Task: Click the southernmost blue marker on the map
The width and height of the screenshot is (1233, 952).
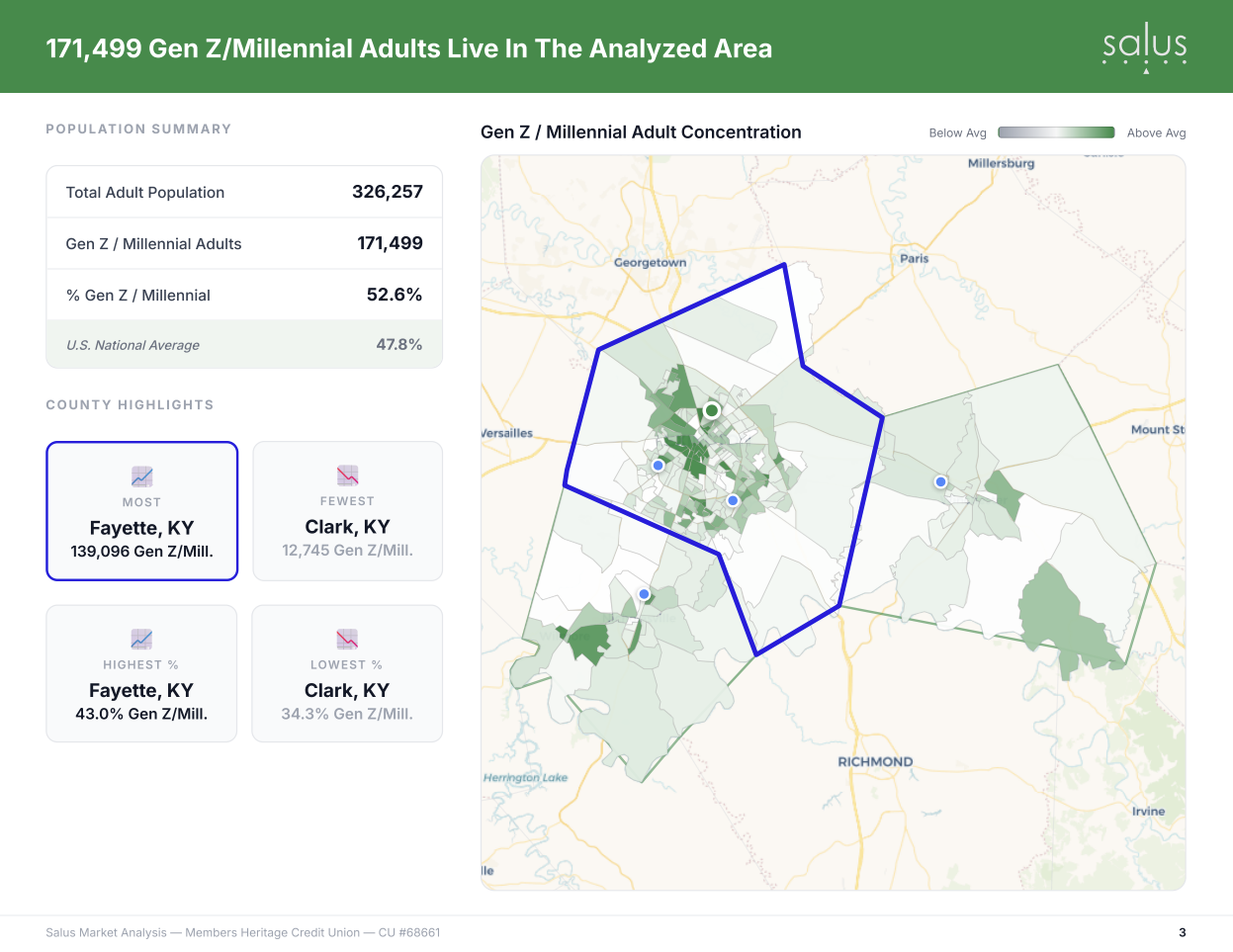Action: (644, 594)
